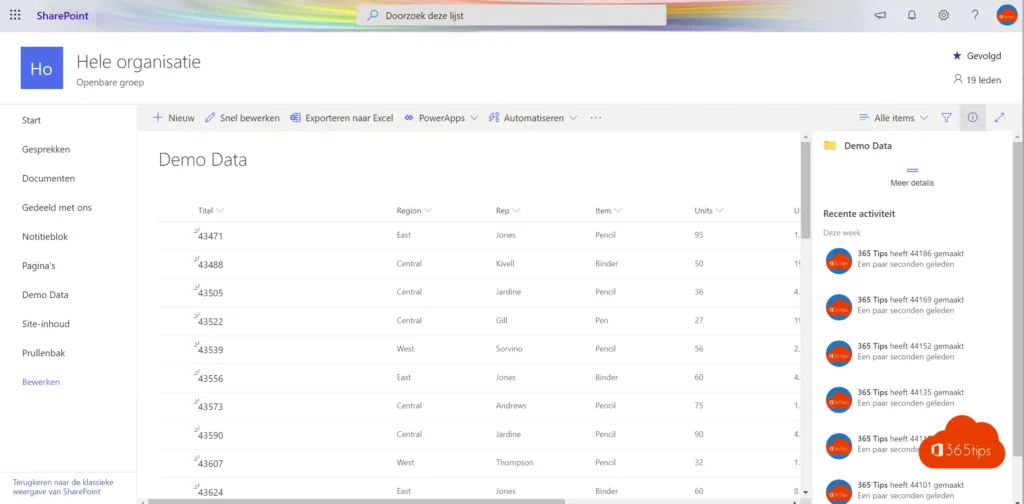Open Documenten in left navigation
1024x504 pixels.
click(48, 178)
